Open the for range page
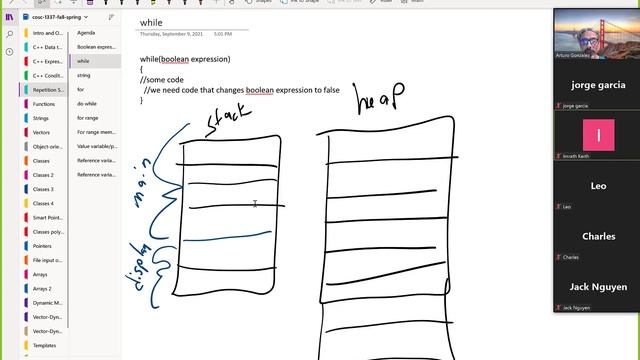This screenshot has height=360, width=640. 95,118
